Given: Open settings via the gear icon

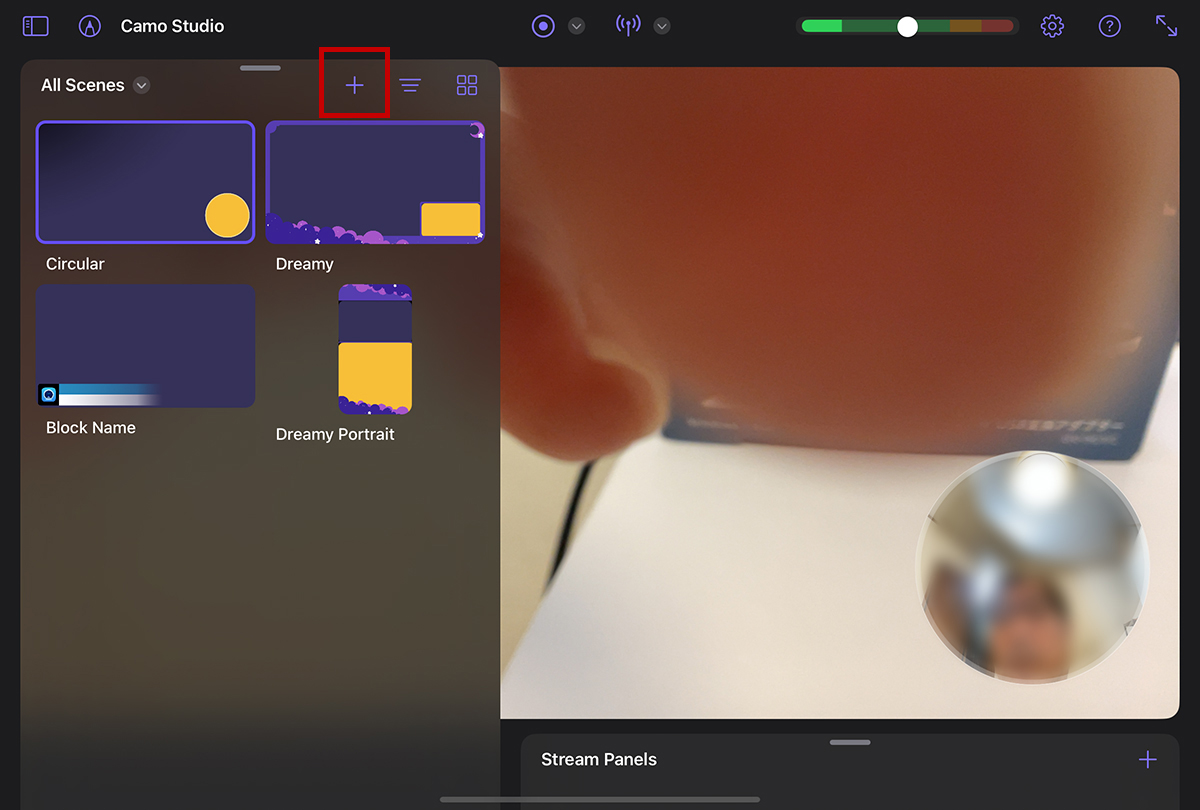Looking at the screenshot, I should click(1052, 26).
